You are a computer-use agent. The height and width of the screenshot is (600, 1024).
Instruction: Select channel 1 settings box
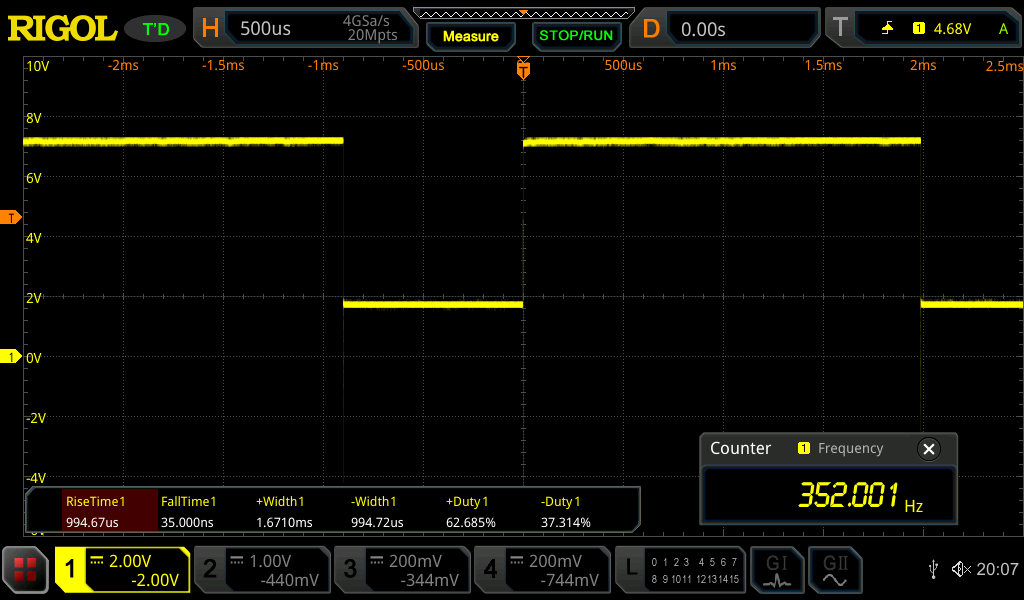coord(123,570)
